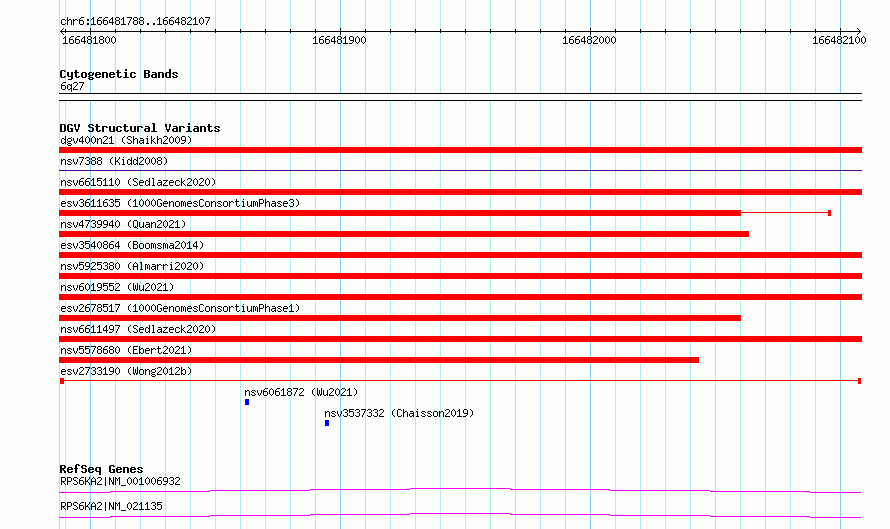Select the red bar under nsv5578680
The width and height of the screenshot is (890, 529).
point(379,360)
